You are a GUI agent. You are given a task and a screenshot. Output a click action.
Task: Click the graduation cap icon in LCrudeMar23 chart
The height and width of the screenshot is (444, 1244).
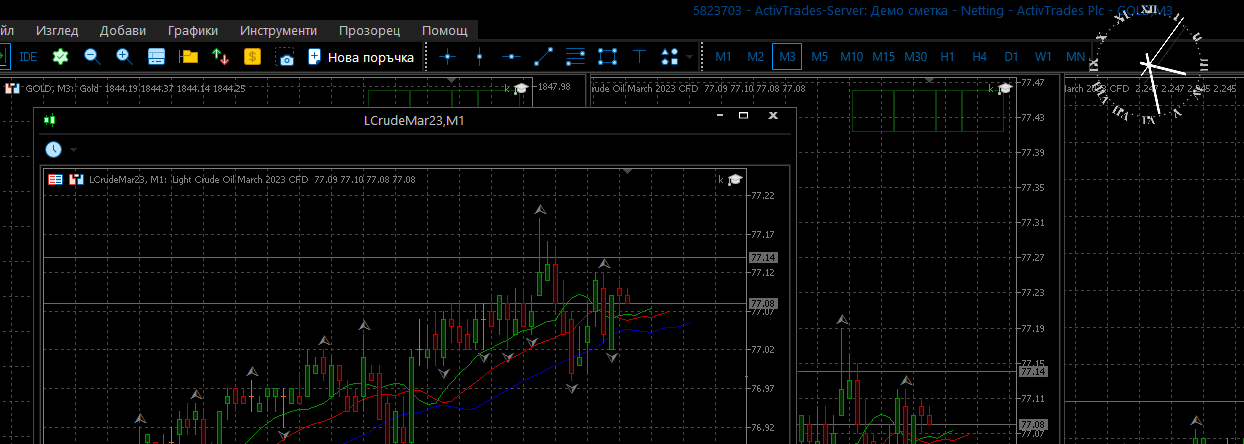pyautogui.click(x=735, y=179)
